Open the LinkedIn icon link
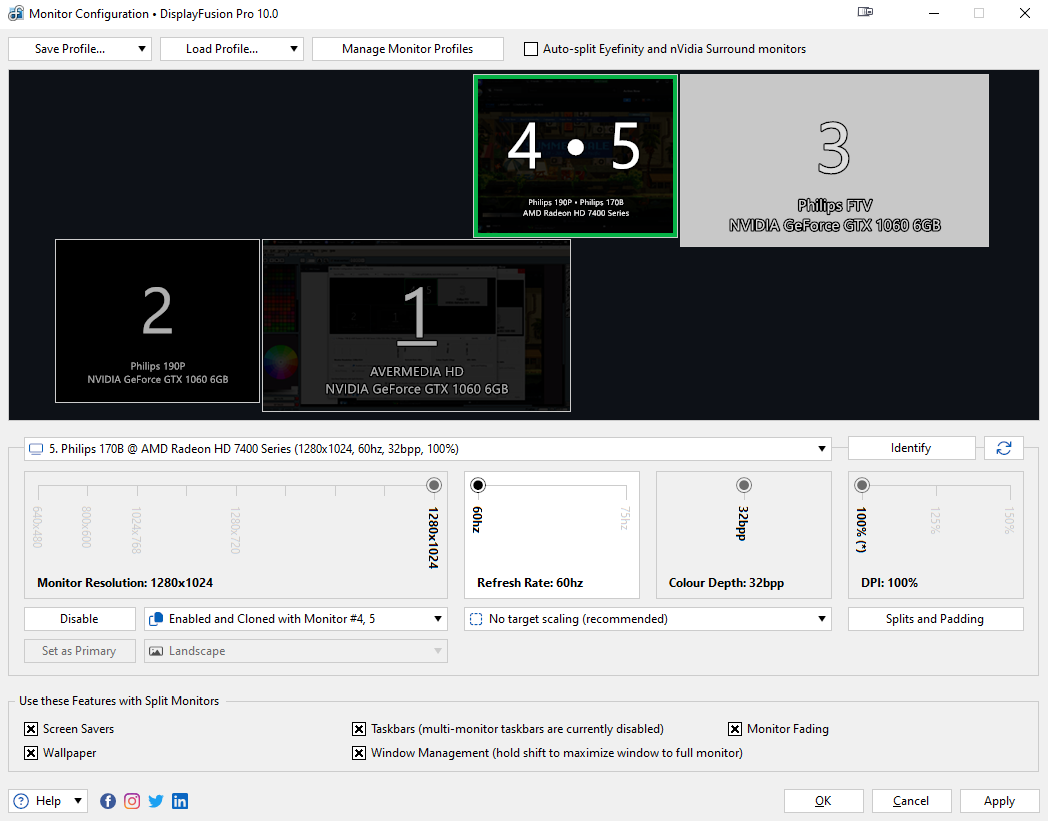 [180, 801]
